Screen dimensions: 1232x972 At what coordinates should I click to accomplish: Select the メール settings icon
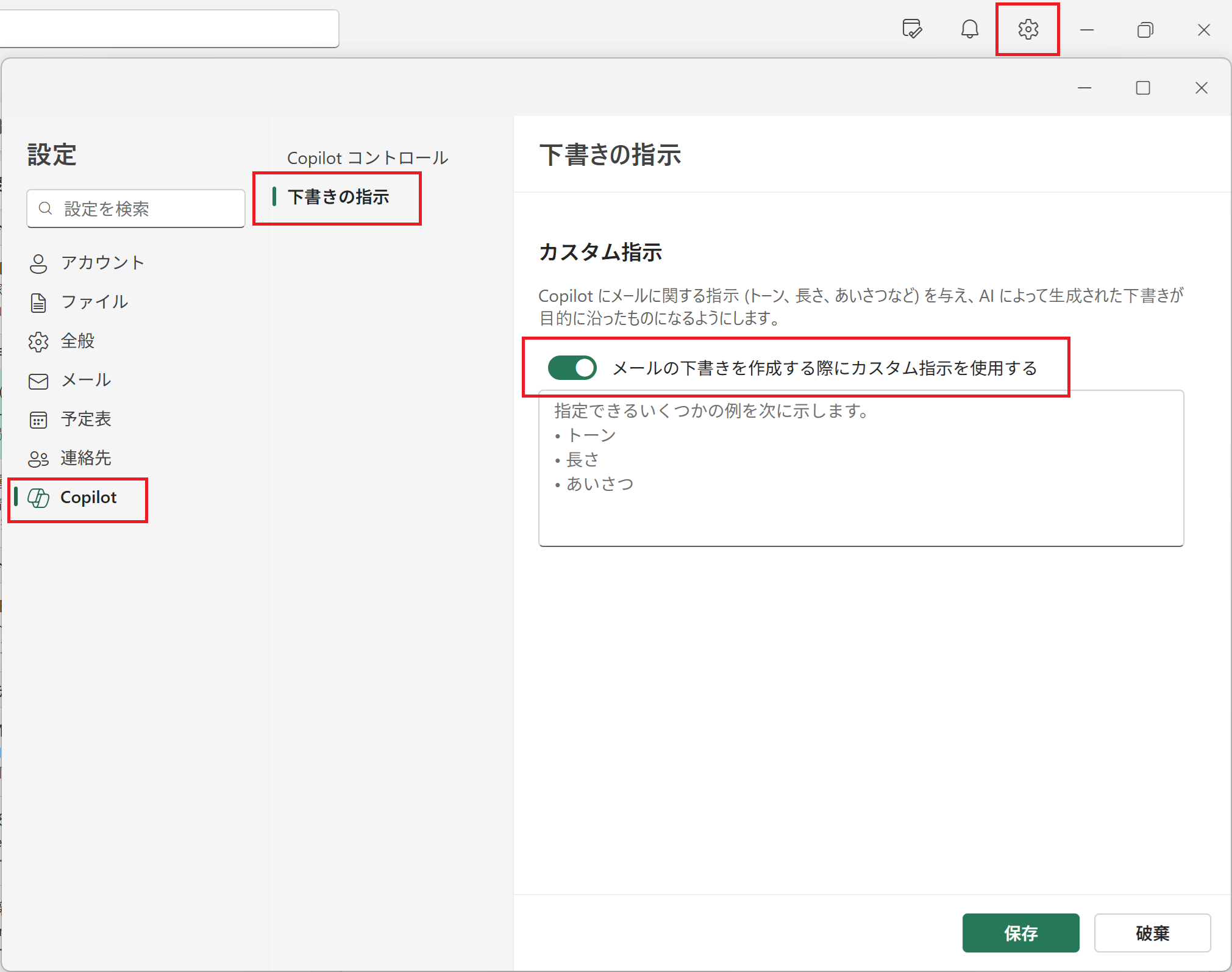click(x=38, y=381)
